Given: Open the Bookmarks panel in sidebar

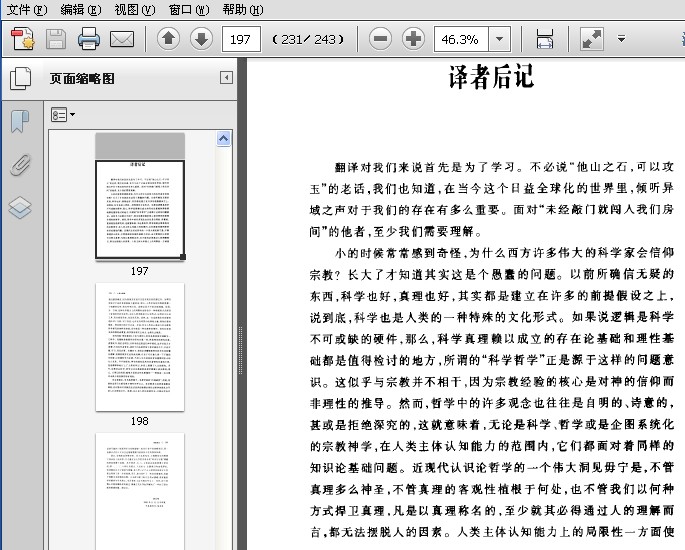Looking at the screenshot, I should tap(20, 122).
